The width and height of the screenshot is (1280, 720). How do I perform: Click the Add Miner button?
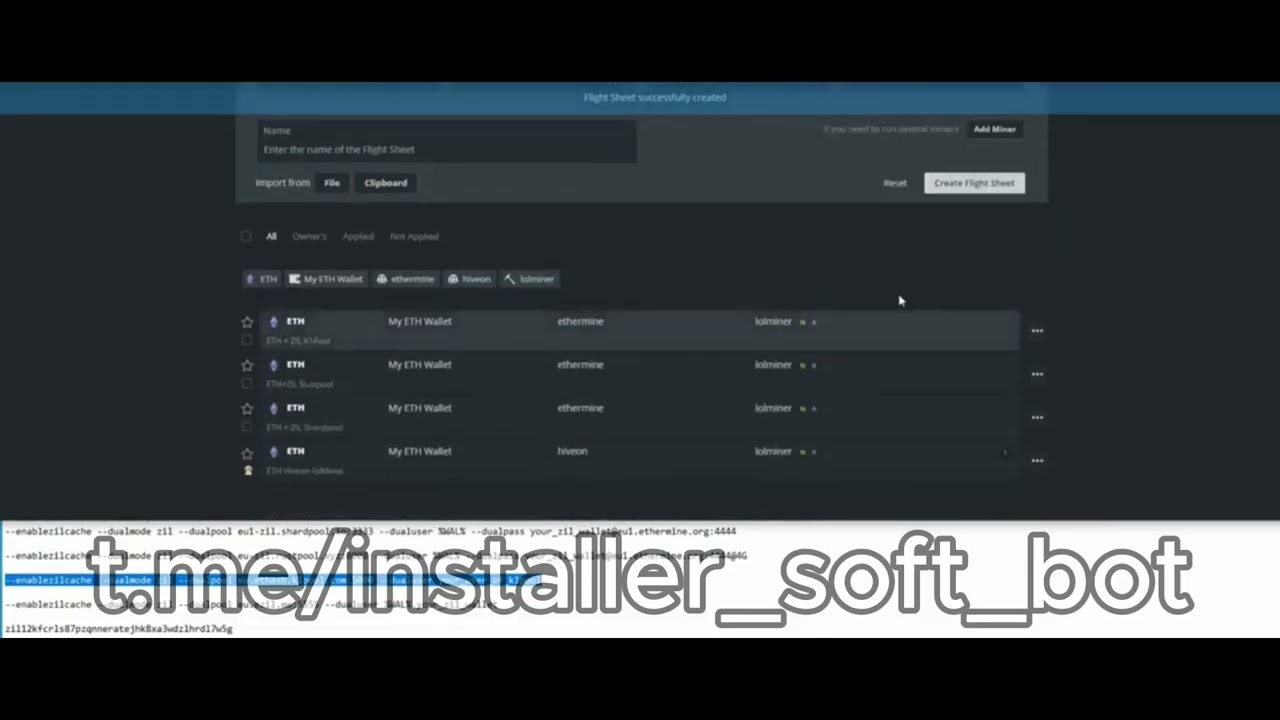[x=995, y=129]
